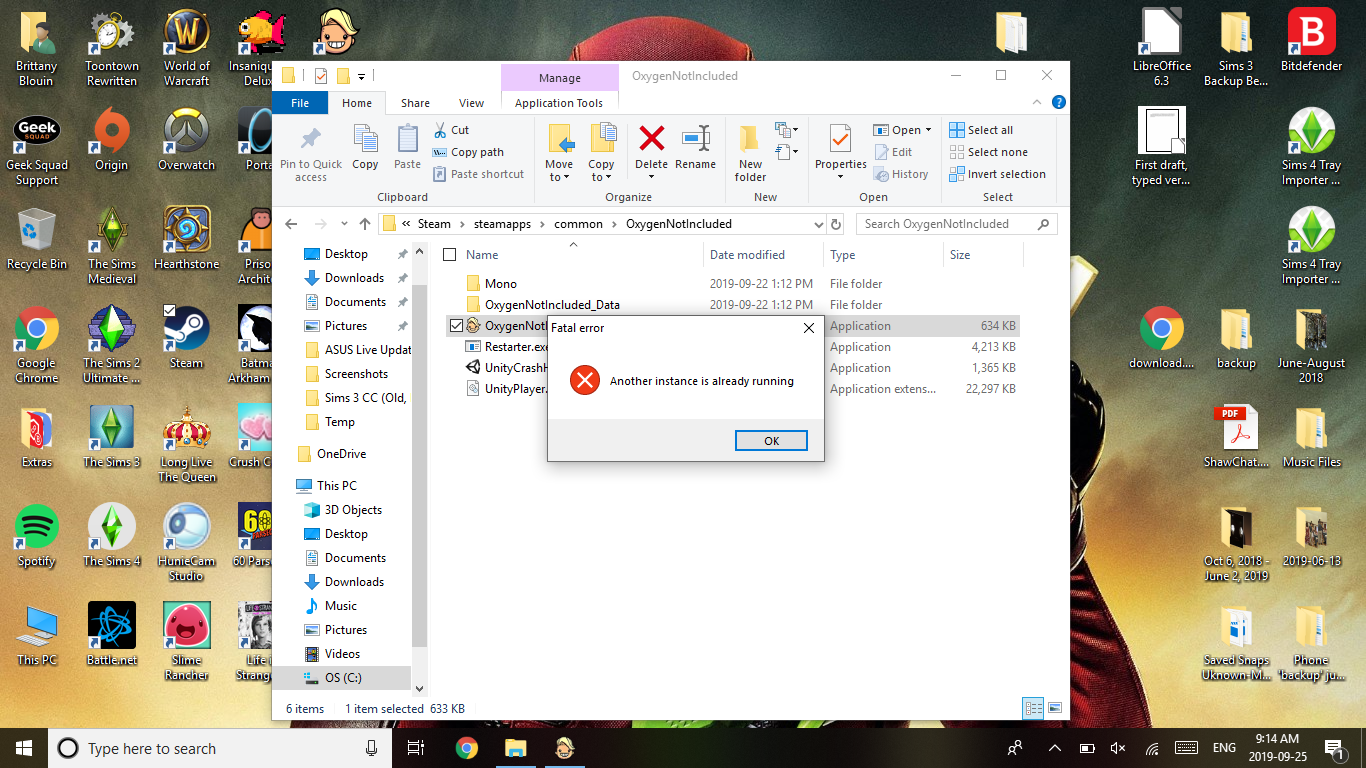The height and width of the screenshot is (768, 1366).
Task: Uncheck the checkbox beside the OxygenNotIncluded application
Action: (x=457, y=326)
